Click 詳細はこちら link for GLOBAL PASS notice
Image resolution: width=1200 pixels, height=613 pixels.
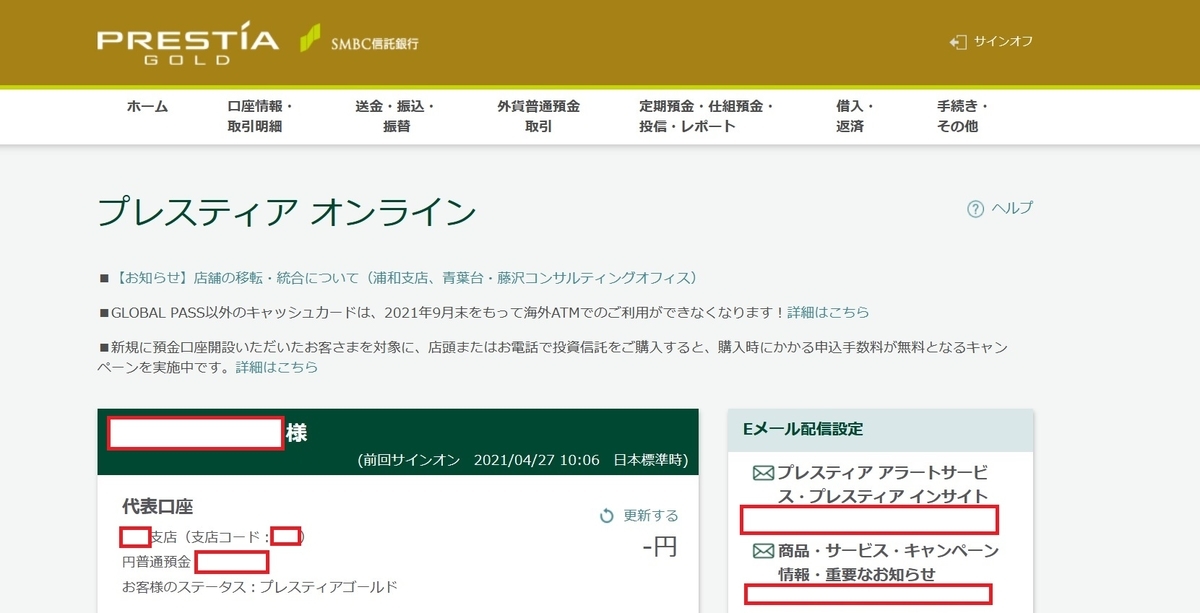tap(828, 312)
